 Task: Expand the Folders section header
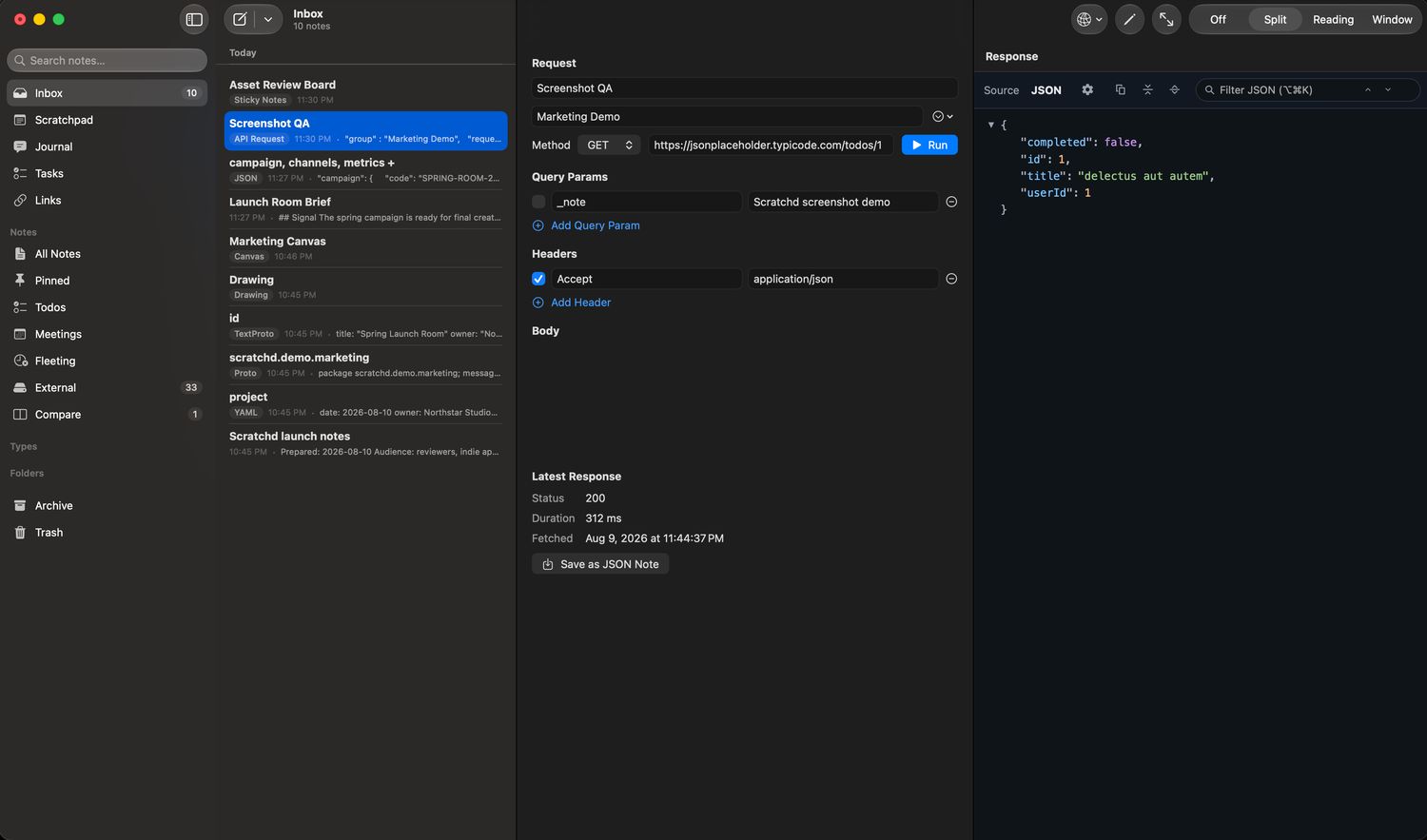pos(27,473)
